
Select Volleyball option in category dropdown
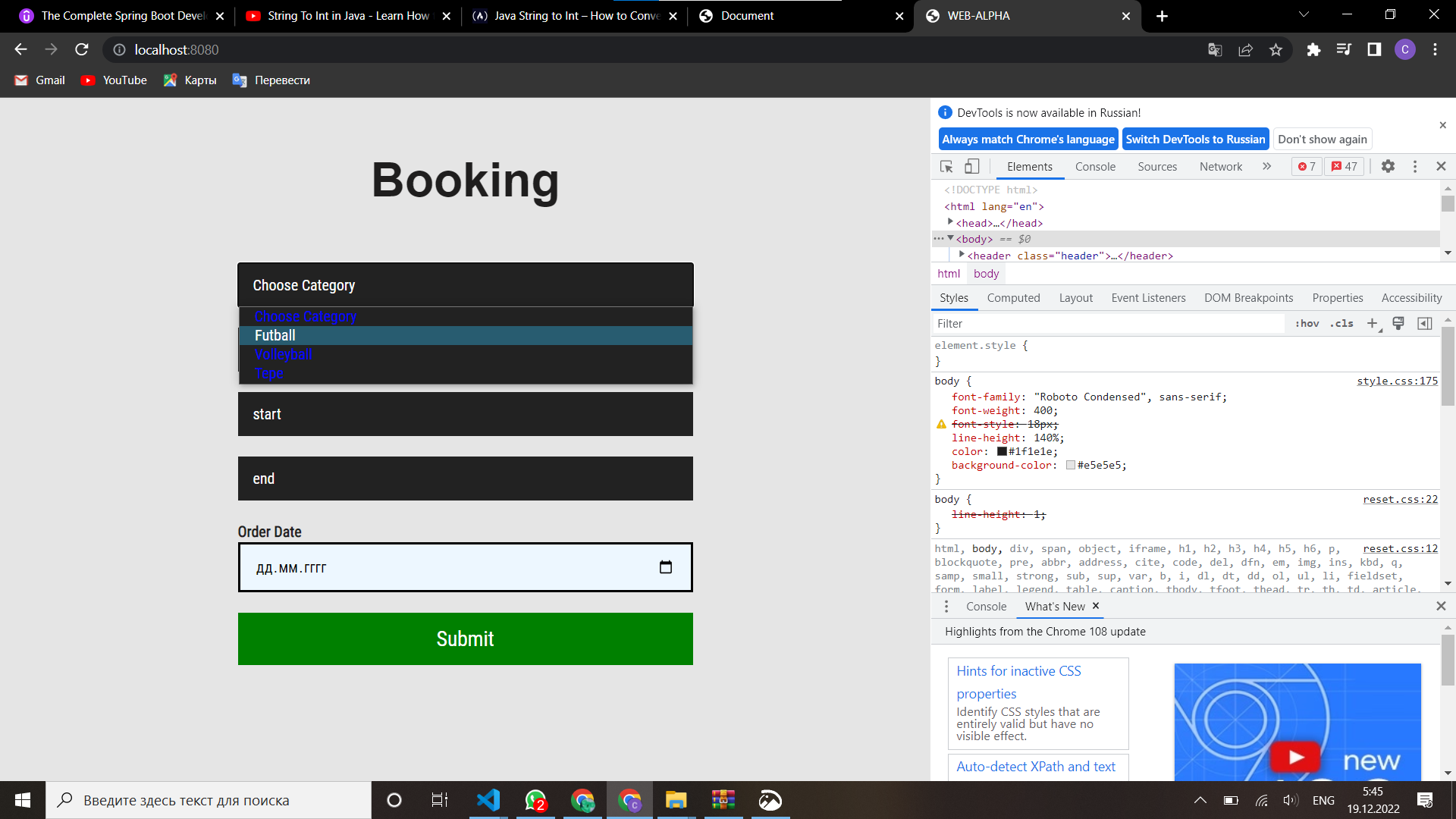point(284,354)
